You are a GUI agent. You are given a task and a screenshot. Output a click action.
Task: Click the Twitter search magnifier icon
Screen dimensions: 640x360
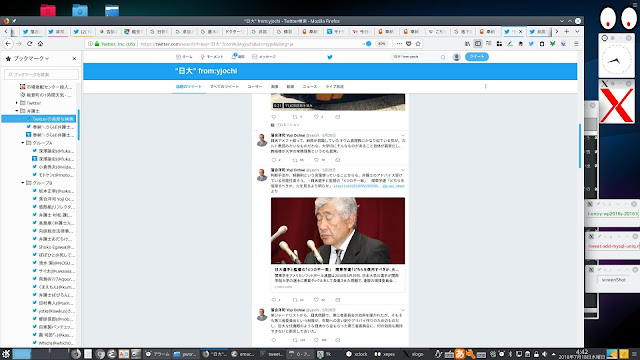pos(443,57)
